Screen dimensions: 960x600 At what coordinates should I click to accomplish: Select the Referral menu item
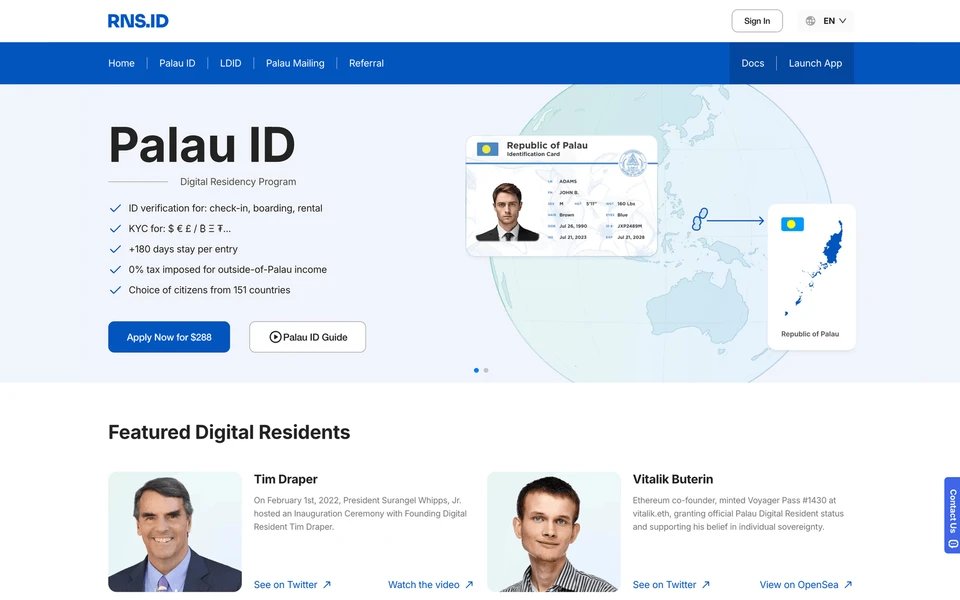(366, 63)
